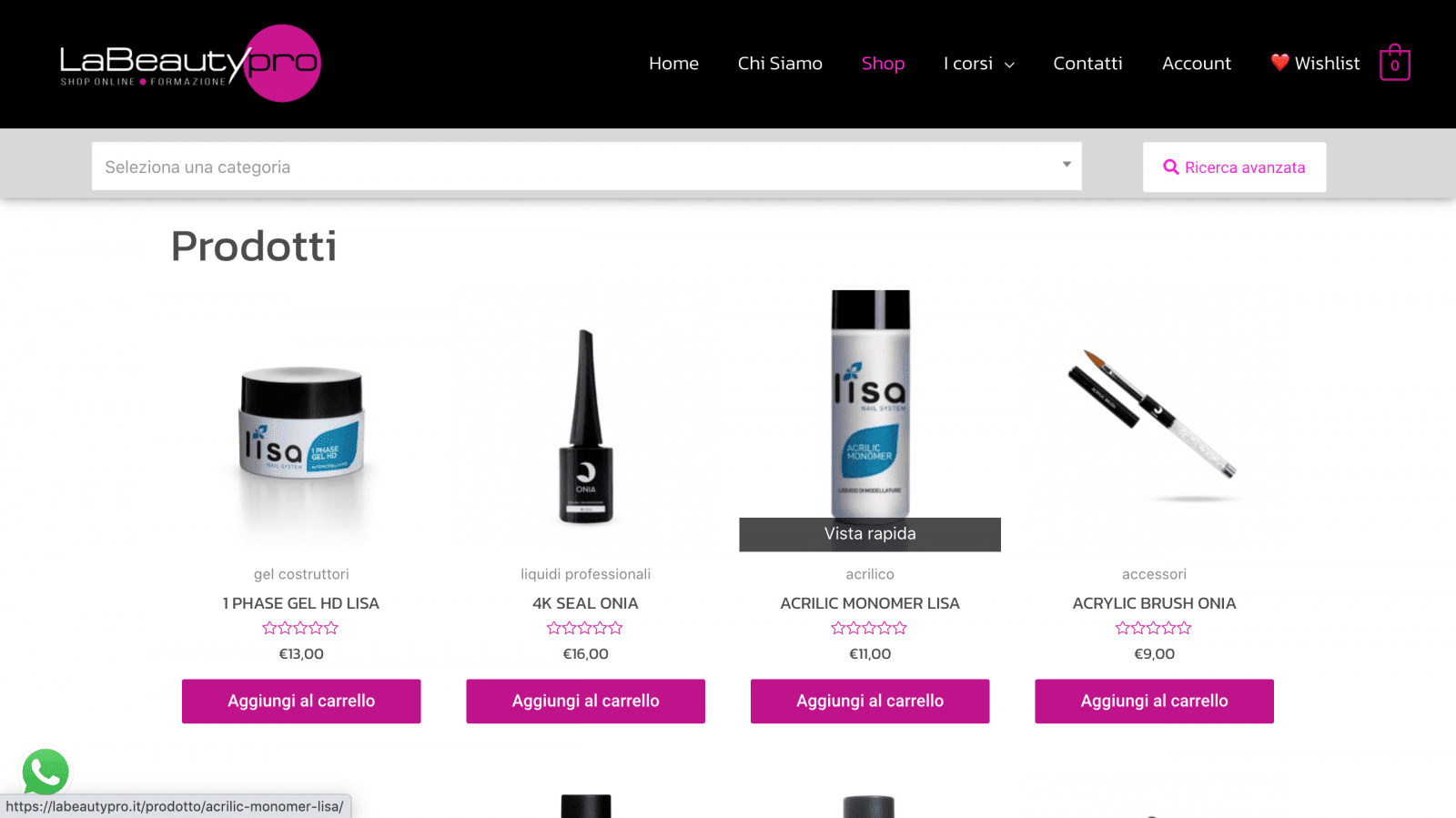Select the Account menu item

click(x=1197, y=63)
